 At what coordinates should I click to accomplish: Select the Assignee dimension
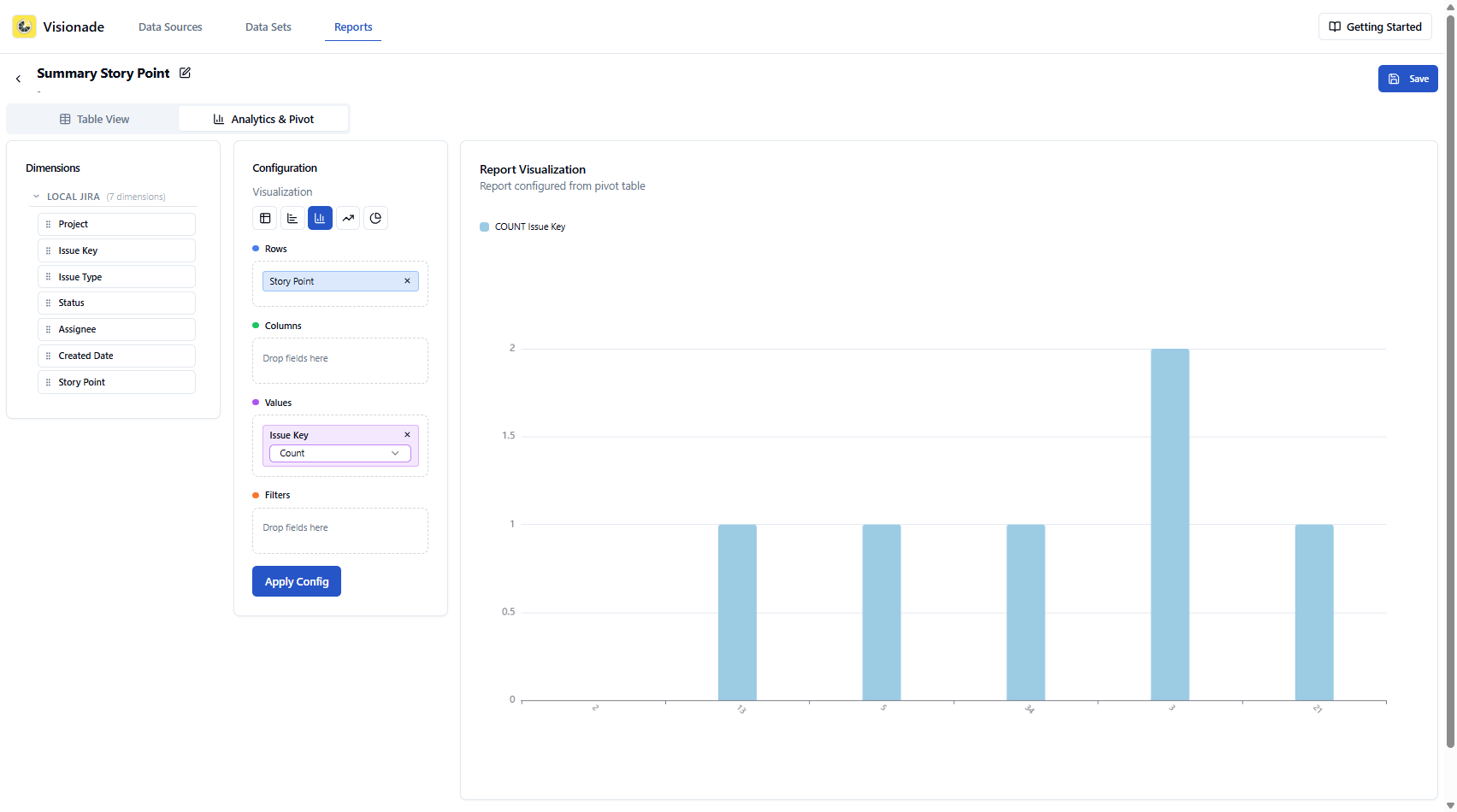(116, 329)
